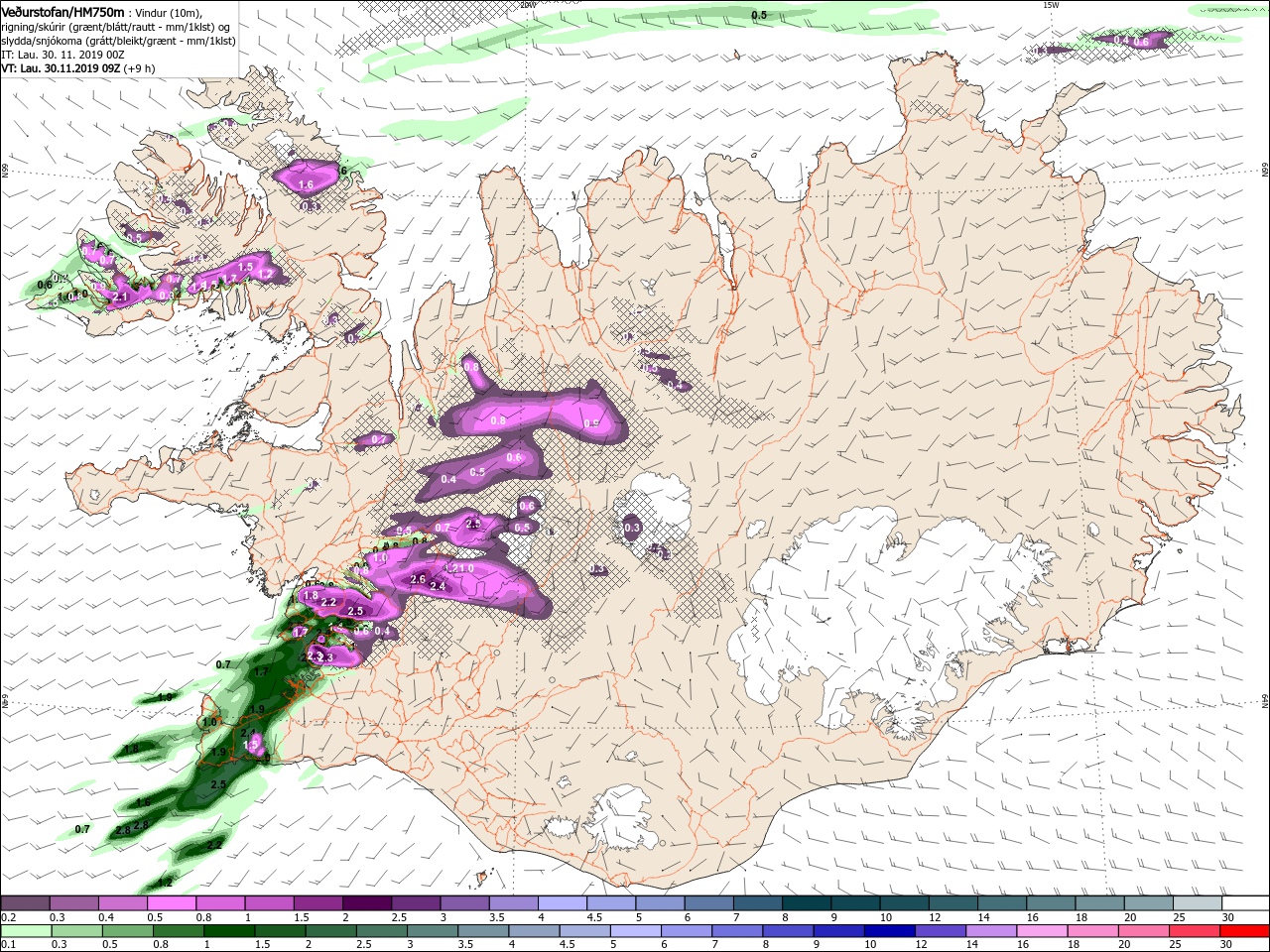
Task: Click the 0.5 value on the pale green band
Action: [759, 15]
